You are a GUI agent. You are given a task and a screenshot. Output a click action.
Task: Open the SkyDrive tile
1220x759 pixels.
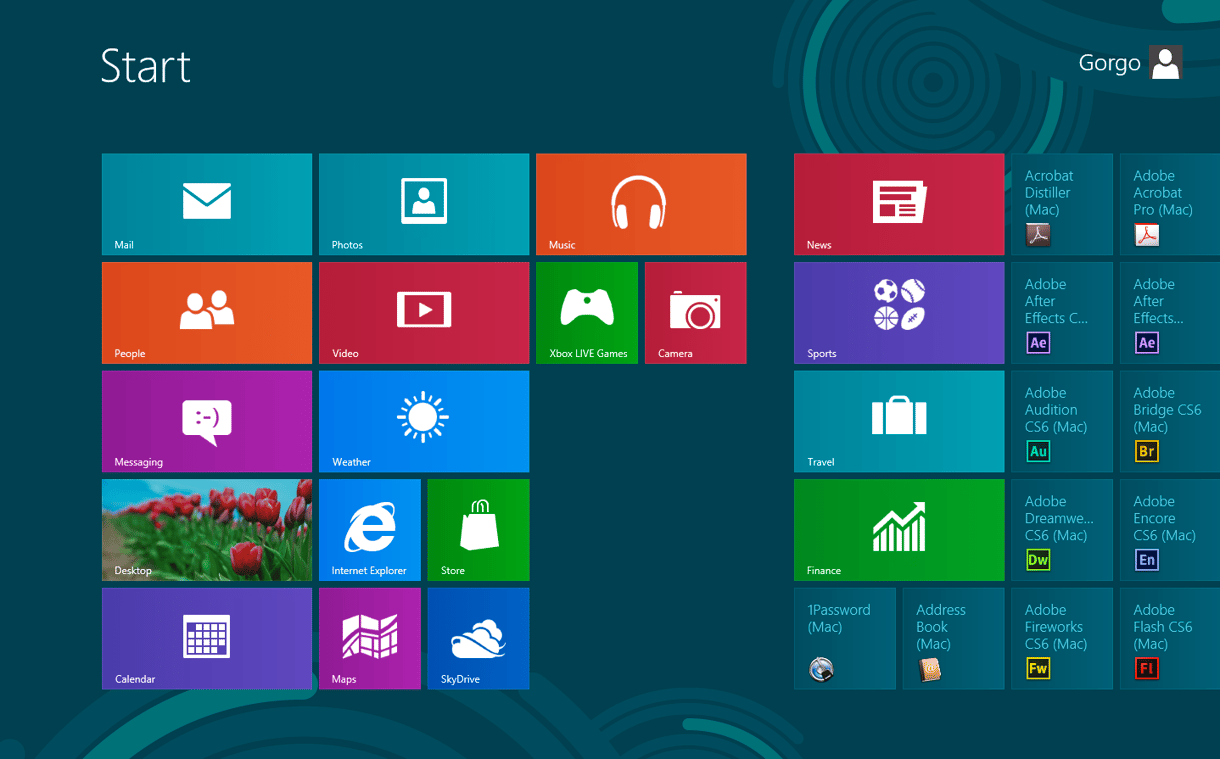pyautogui.click(x=478, y=638)
